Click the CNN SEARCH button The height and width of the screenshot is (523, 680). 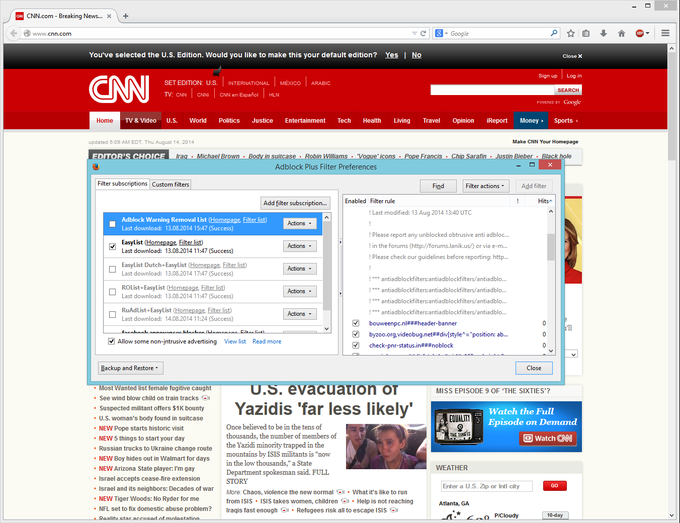coord(568,90)
